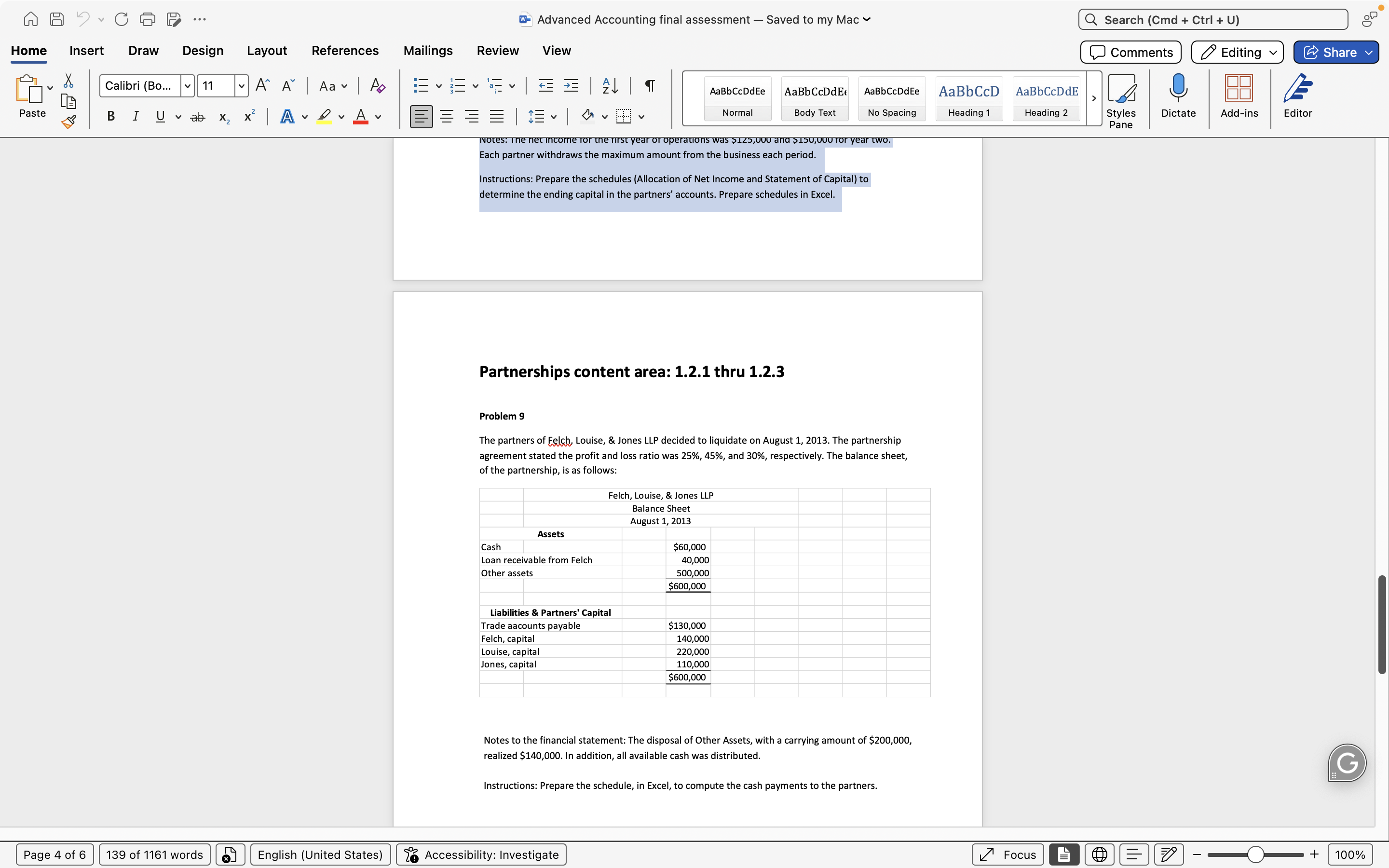Viewport: 1389px width, 868px height.
Task: Apply italic formatting to text
Action: tap(136, 116)
